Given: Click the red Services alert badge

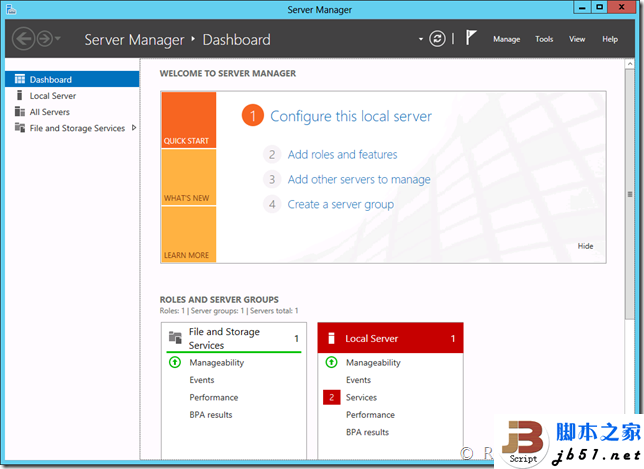Looking at the screenshot, I should tap(331, 397).
